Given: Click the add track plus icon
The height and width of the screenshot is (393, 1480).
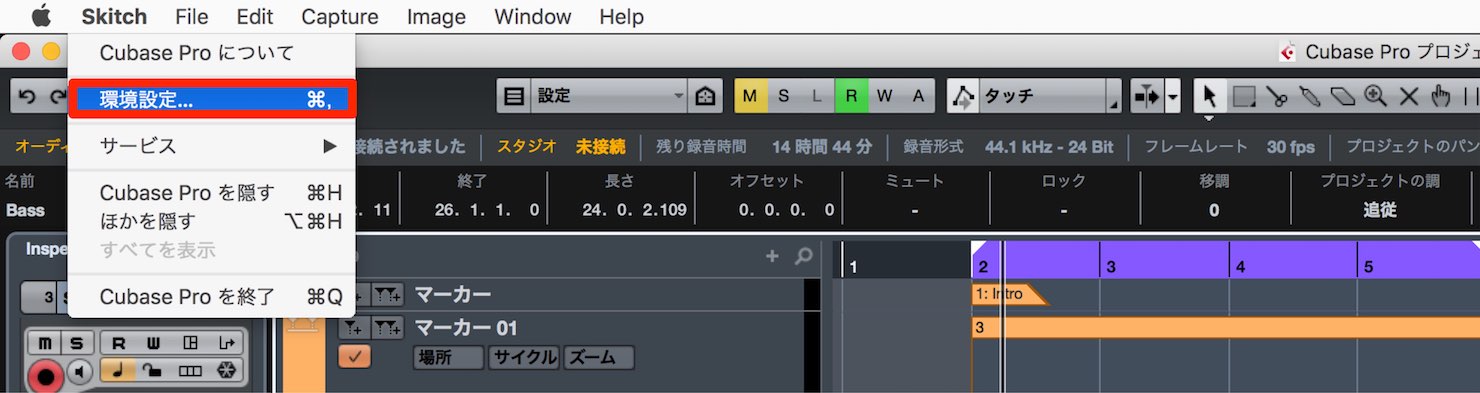Looking at the screenshot, I should [772, 257].
